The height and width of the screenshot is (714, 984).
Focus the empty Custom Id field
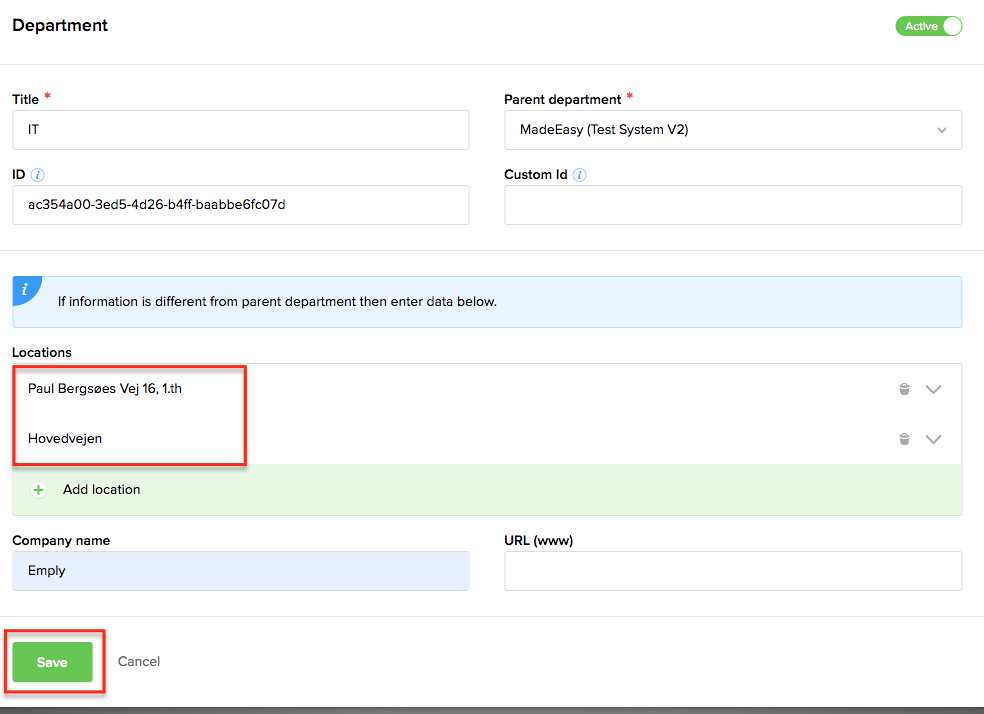[x=732, y=205]
